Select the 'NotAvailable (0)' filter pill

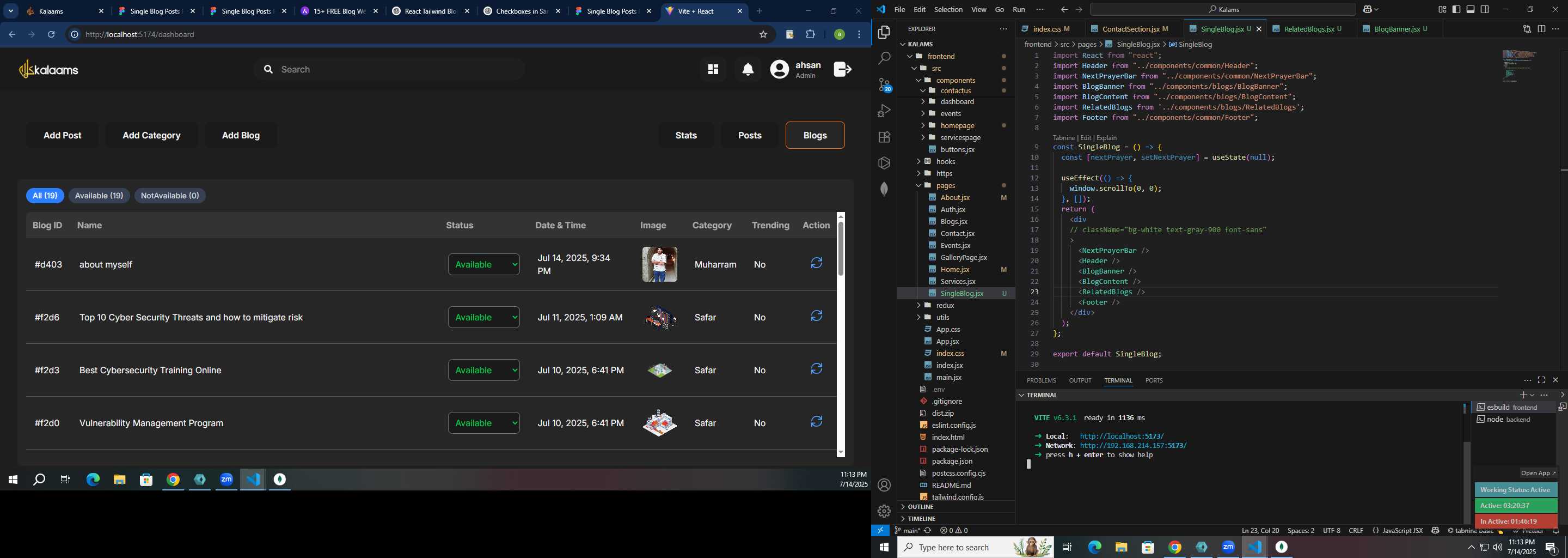click(x=170, y=196)
